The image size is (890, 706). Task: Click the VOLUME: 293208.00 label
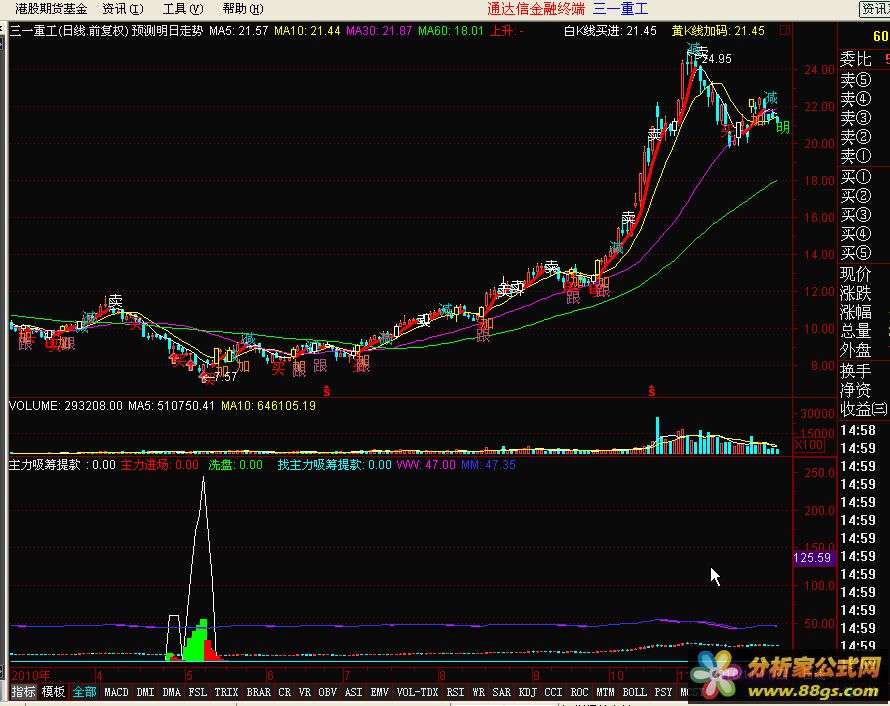[66, 406]
